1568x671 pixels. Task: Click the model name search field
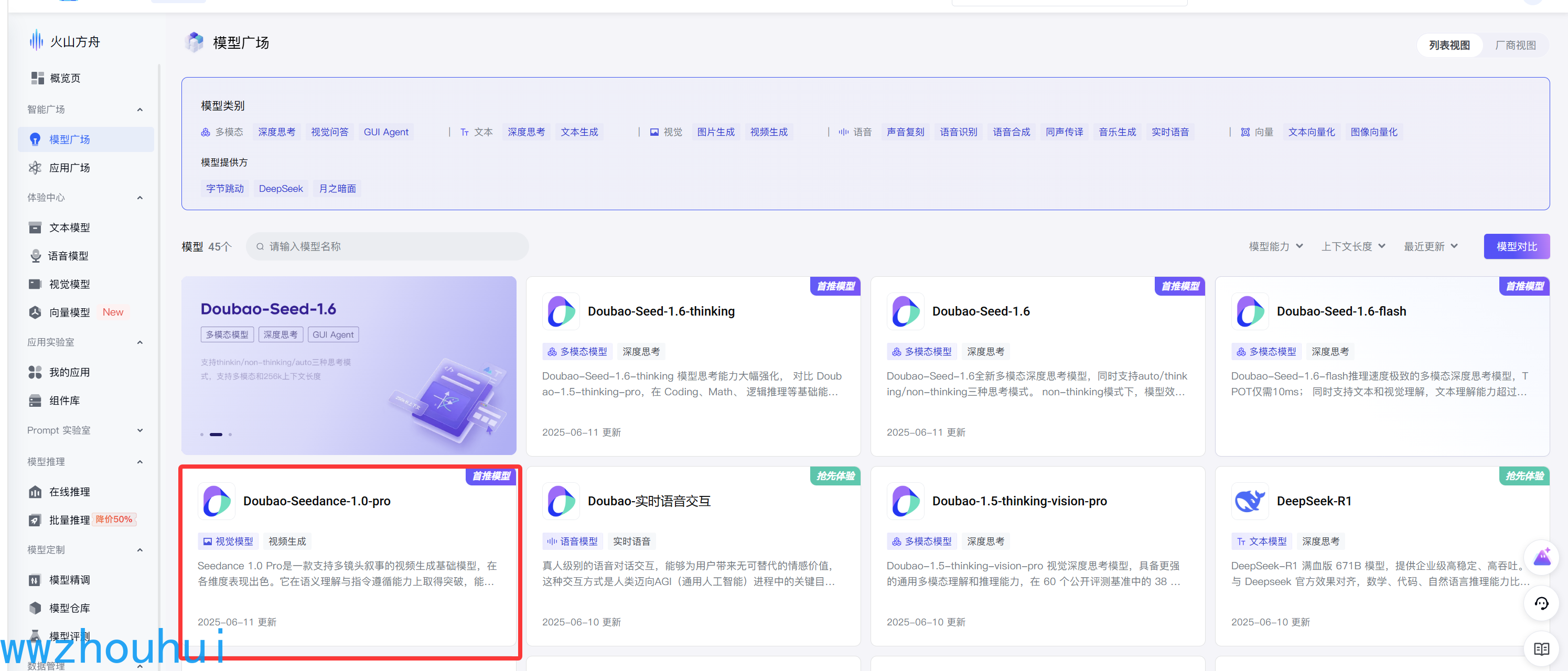(x=387, y=246)
